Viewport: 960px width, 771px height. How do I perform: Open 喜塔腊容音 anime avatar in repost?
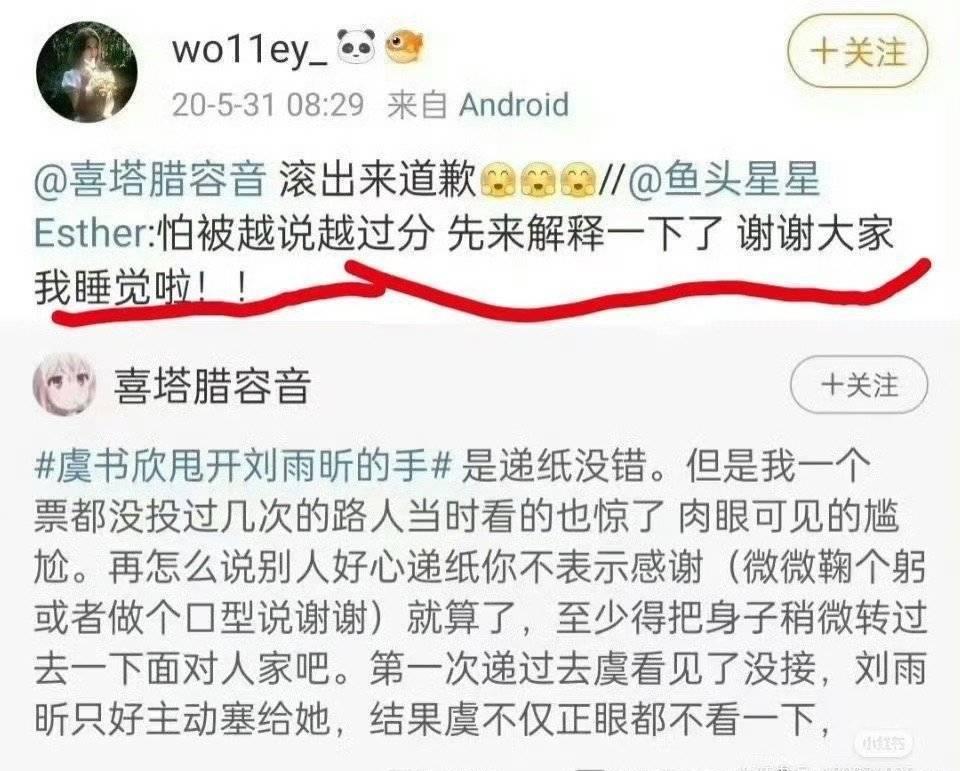point(64,385)
